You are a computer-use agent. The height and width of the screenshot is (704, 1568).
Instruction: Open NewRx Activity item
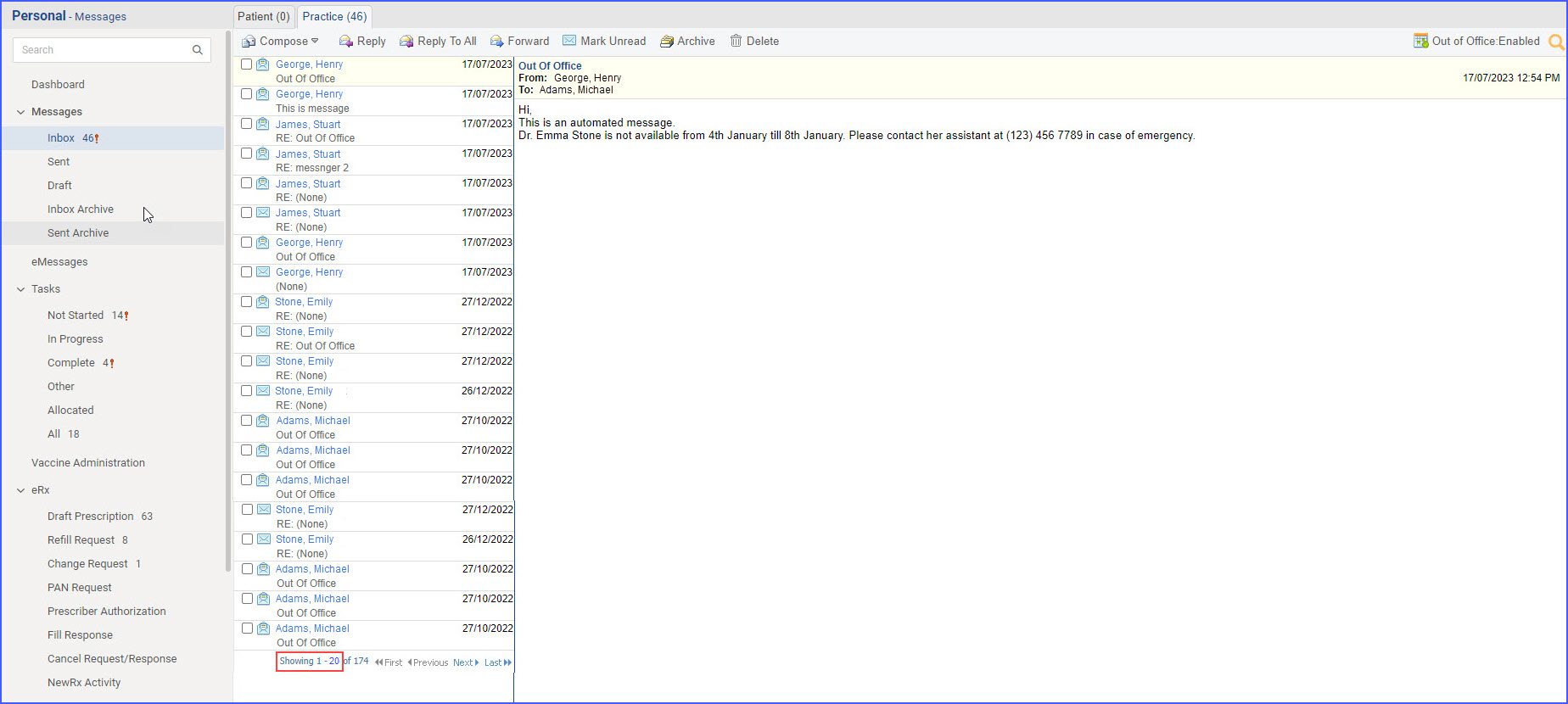pyautogui.click(x=84, y=683)
